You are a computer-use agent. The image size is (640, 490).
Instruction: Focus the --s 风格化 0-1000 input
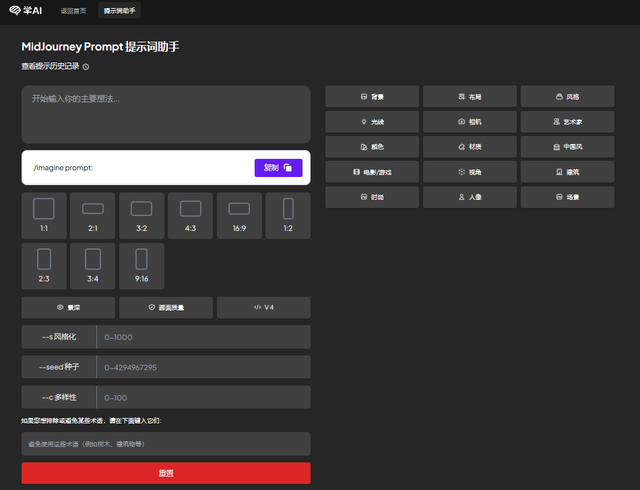pos(203,337)
